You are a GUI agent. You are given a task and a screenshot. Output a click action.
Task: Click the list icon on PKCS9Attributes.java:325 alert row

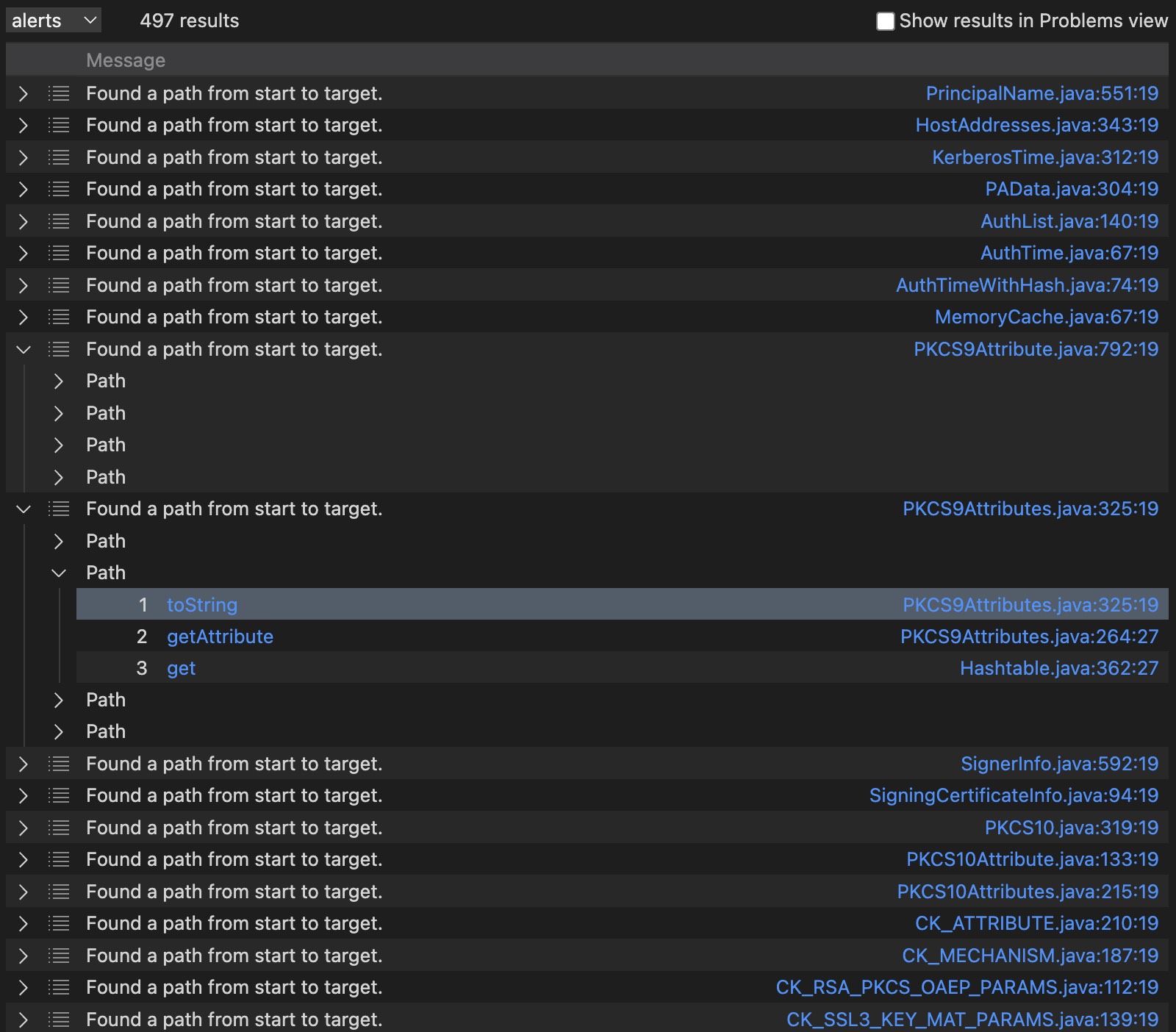59,509
